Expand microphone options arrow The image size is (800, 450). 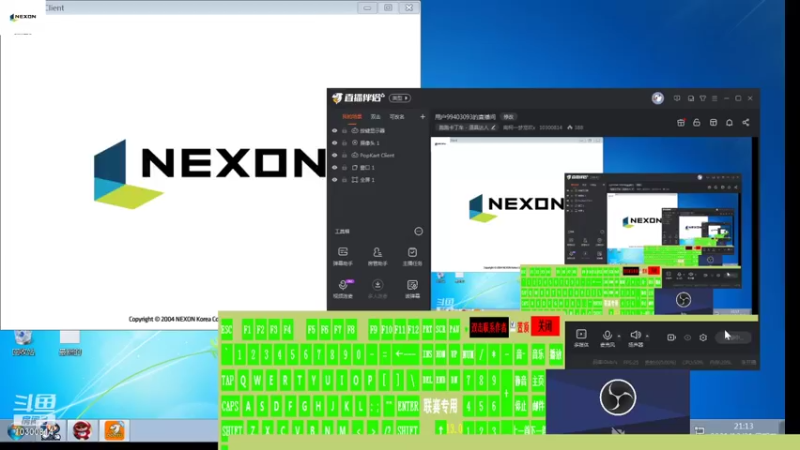coord(619,336)
